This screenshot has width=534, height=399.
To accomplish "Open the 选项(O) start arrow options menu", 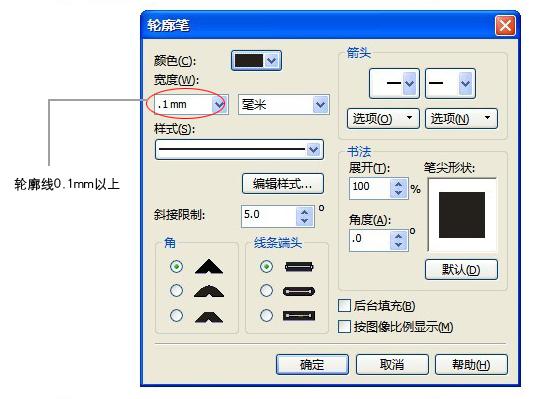I will pyautogui.click(x=383, y=118).
